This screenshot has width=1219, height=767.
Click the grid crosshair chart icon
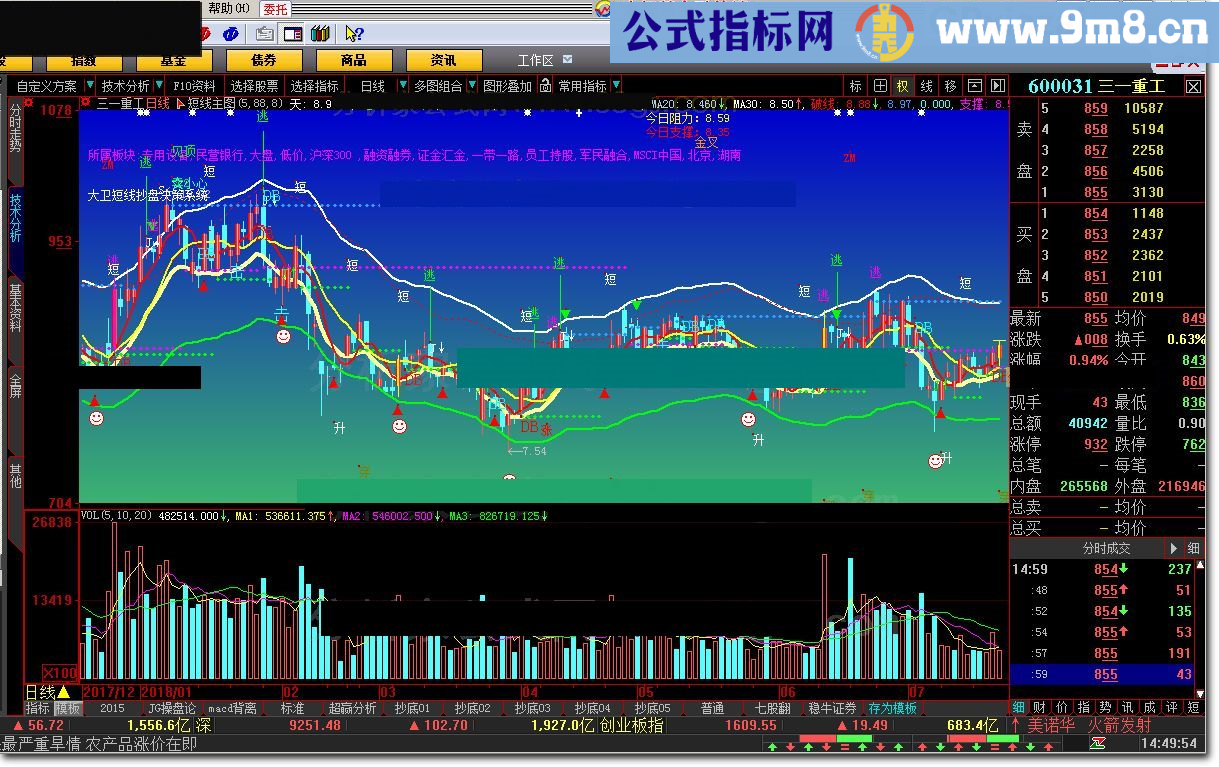[880, 86]
